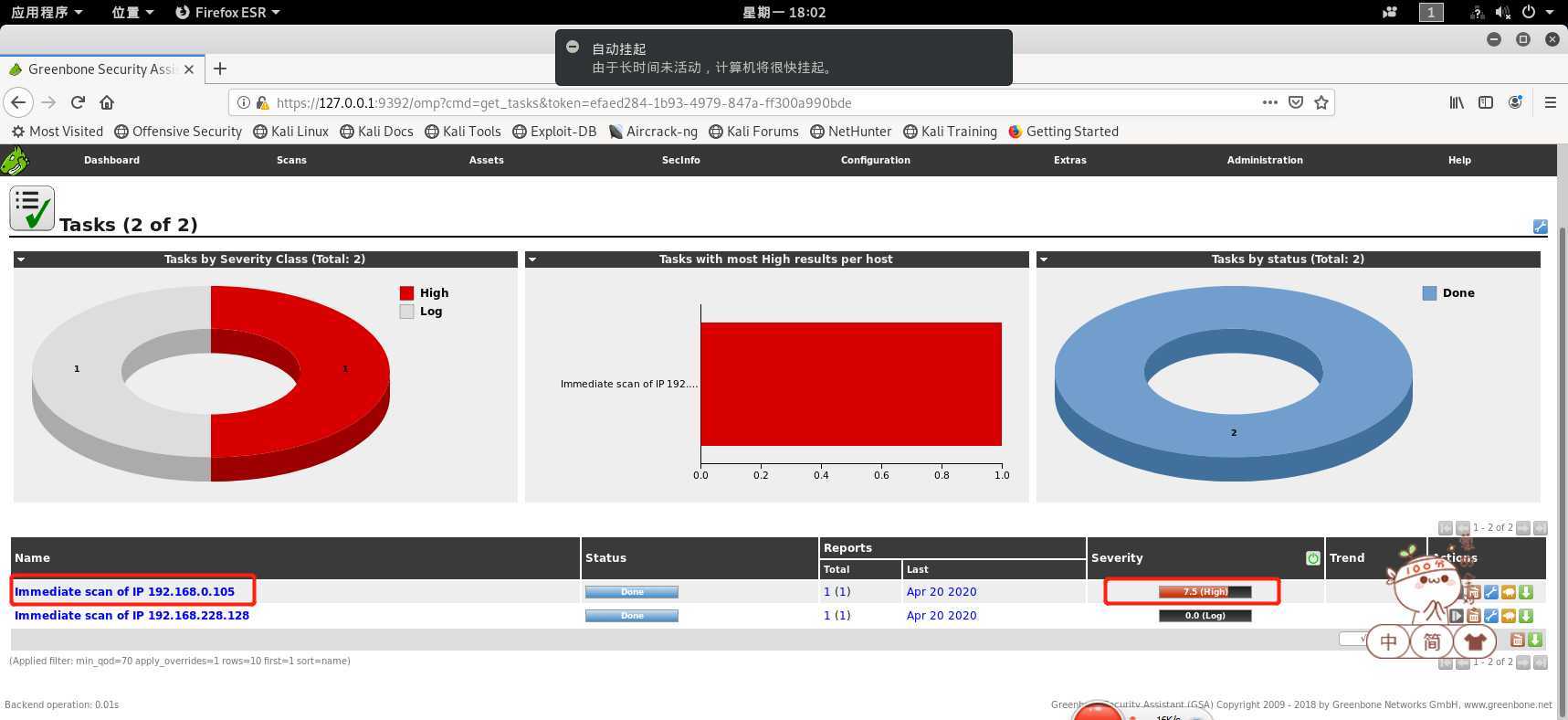Toggle severity override power icon in Severity header
This screenshot has width=1568, height=720.
click(1313, 558)
